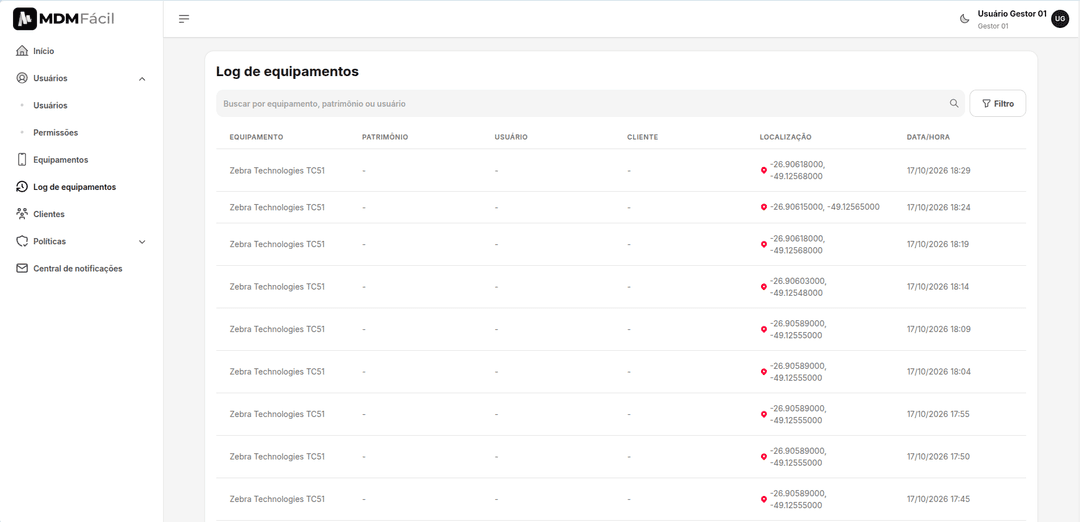Open Log de equipamentos menu item
This screenshot has width=1080, height=522.
click(x=74, y=187)
